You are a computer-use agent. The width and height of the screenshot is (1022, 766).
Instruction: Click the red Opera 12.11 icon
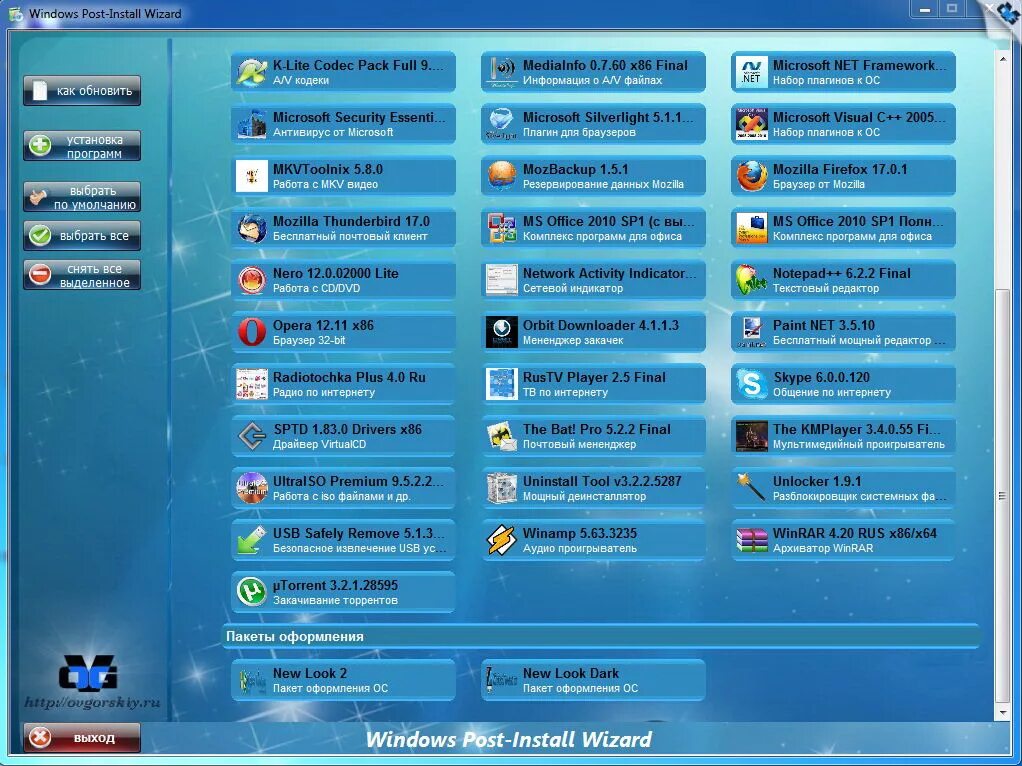point(252,332)
